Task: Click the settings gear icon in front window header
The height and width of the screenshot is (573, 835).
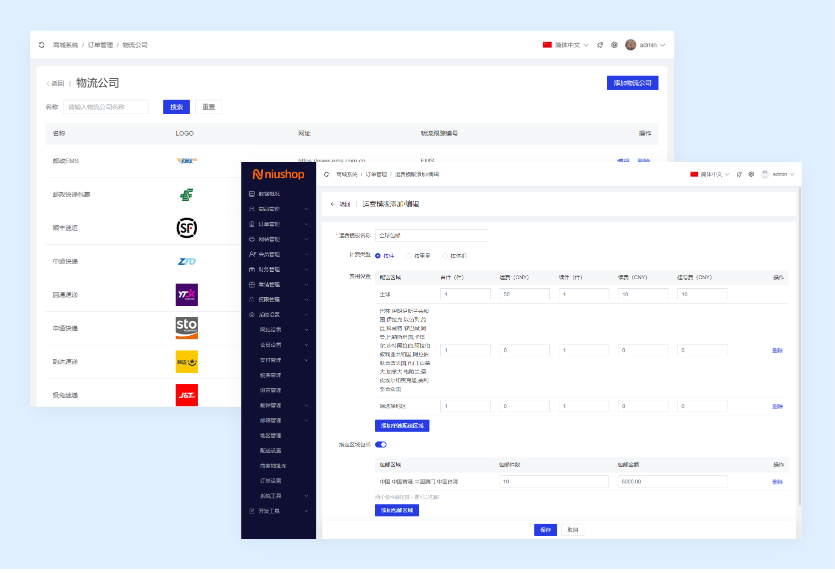Action: pos(751,174)
